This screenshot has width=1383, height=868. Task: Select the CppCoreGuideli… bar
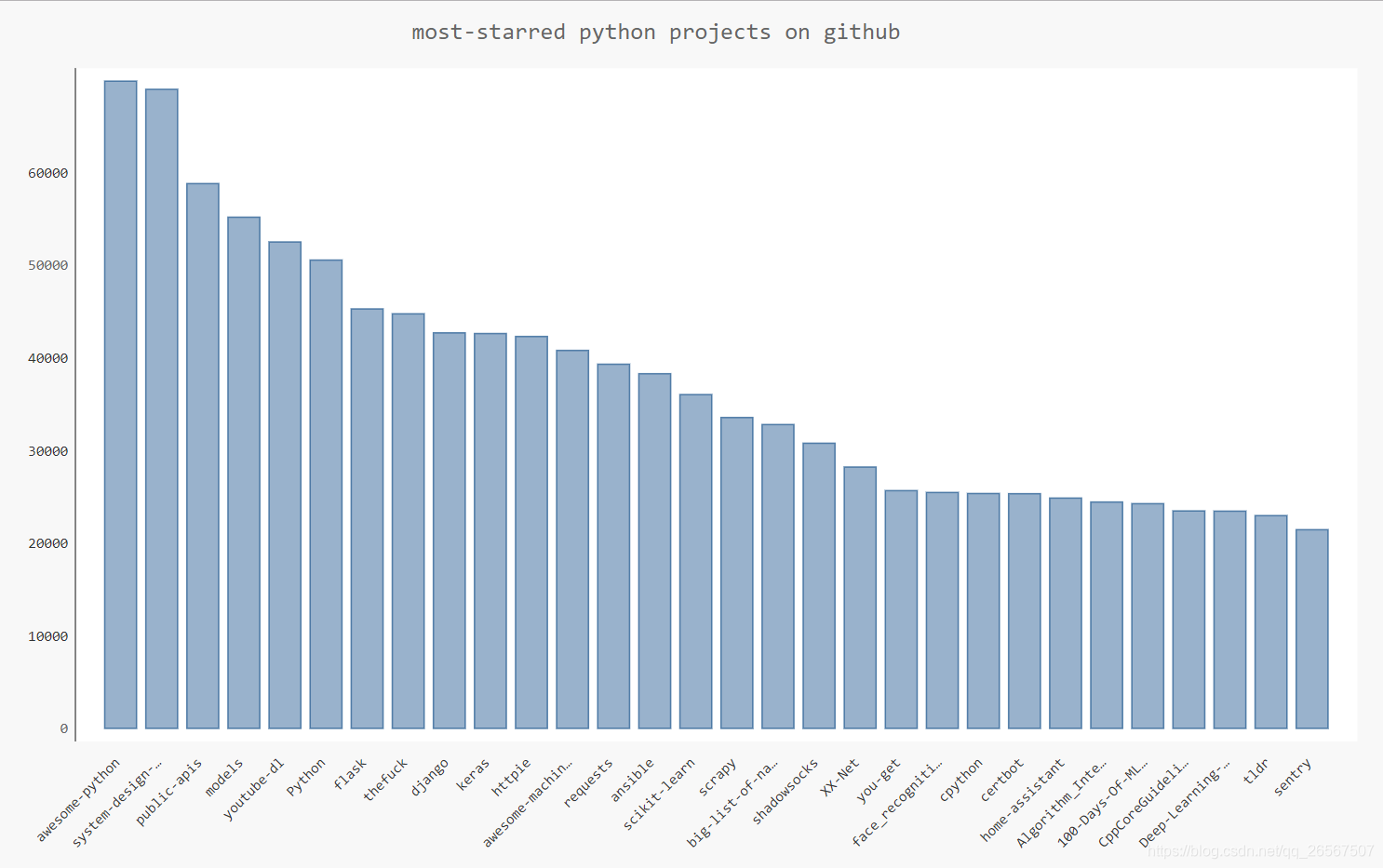(1188, 620)
